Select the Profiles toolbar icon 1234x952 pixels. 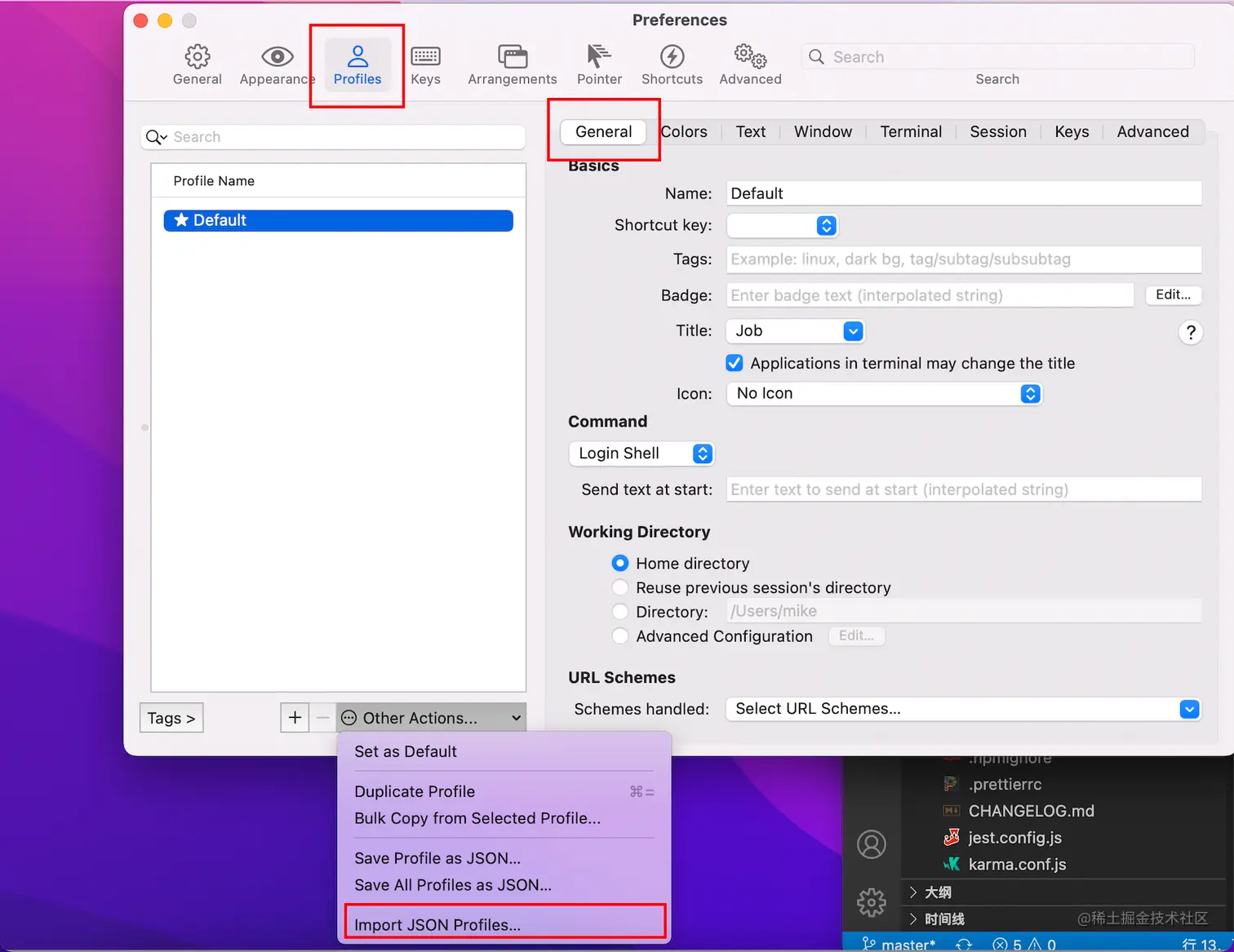point(357,64)
